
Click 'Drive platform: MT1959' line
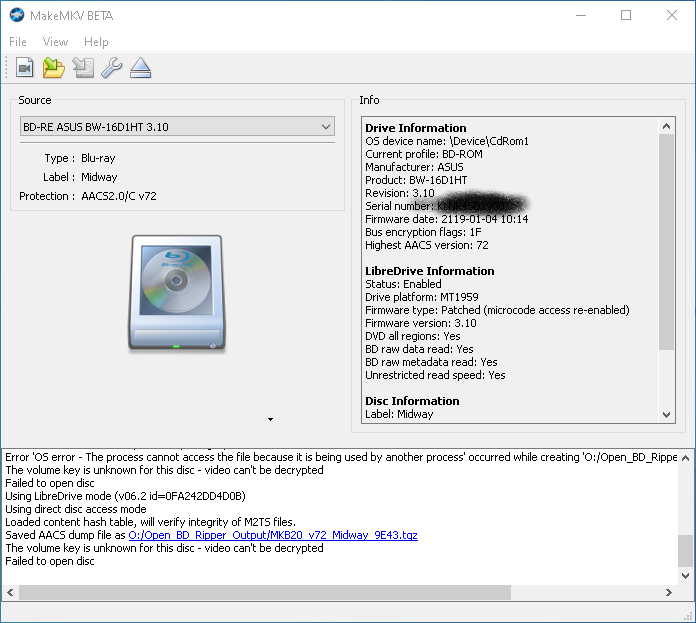pos(422,297)
